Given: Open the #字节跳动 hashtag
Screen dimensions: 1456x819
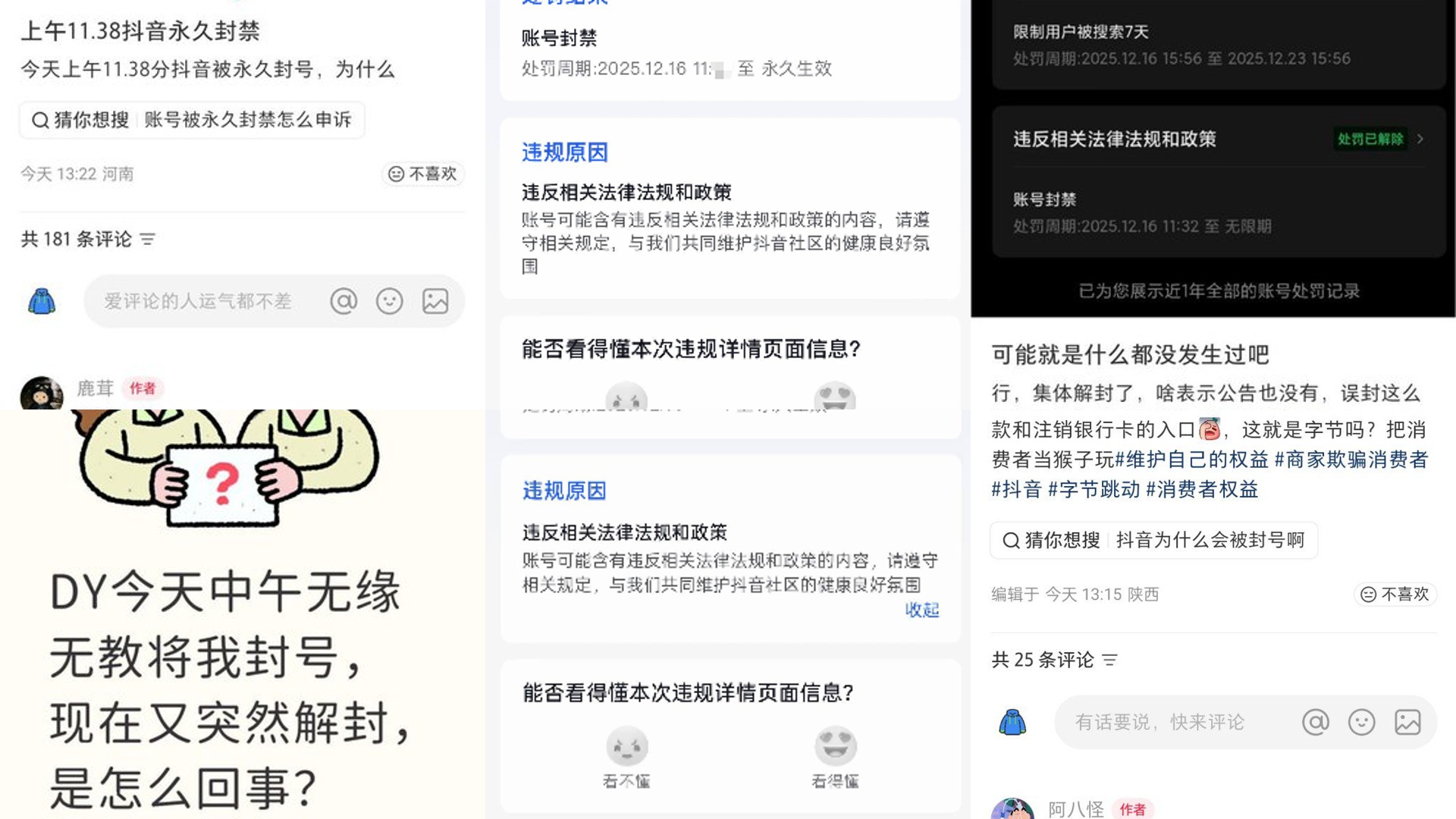Looking at the screenshot, I should click(x=1094, y=489).
